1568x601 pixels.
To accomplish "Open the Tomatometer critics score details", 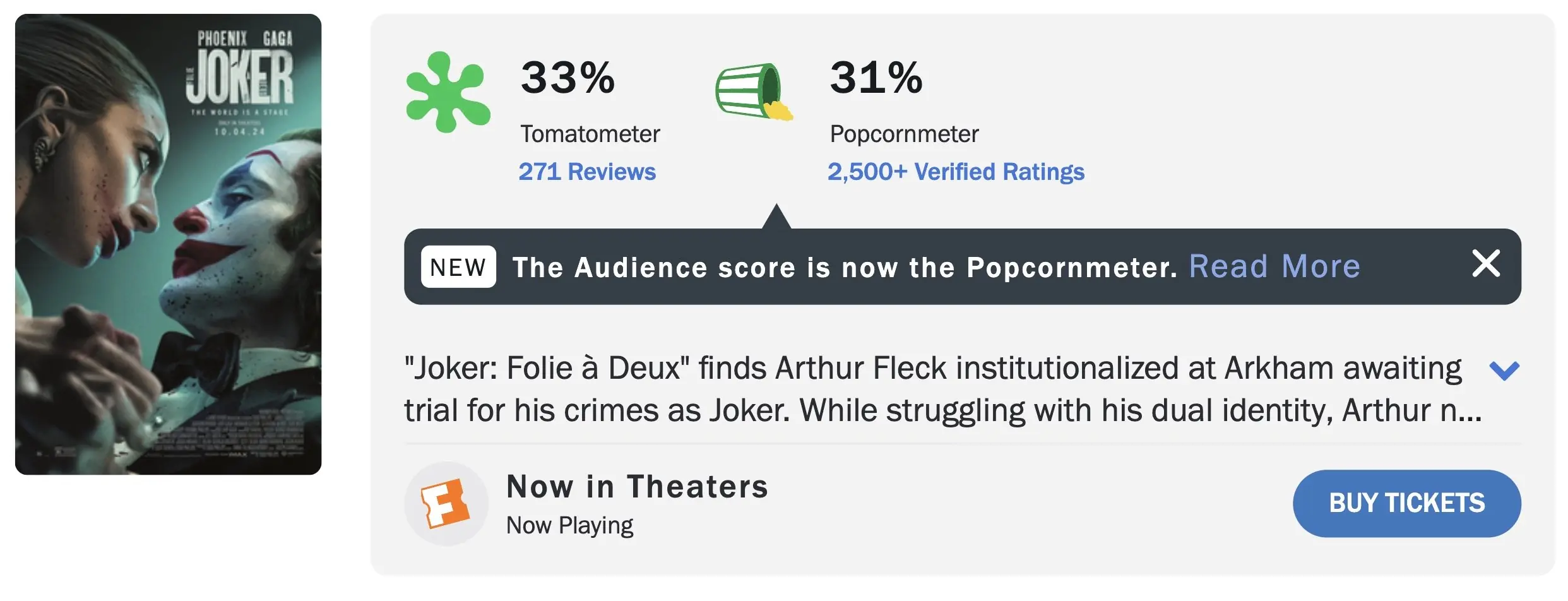I will pyautogui.click(x=587, y=170).
